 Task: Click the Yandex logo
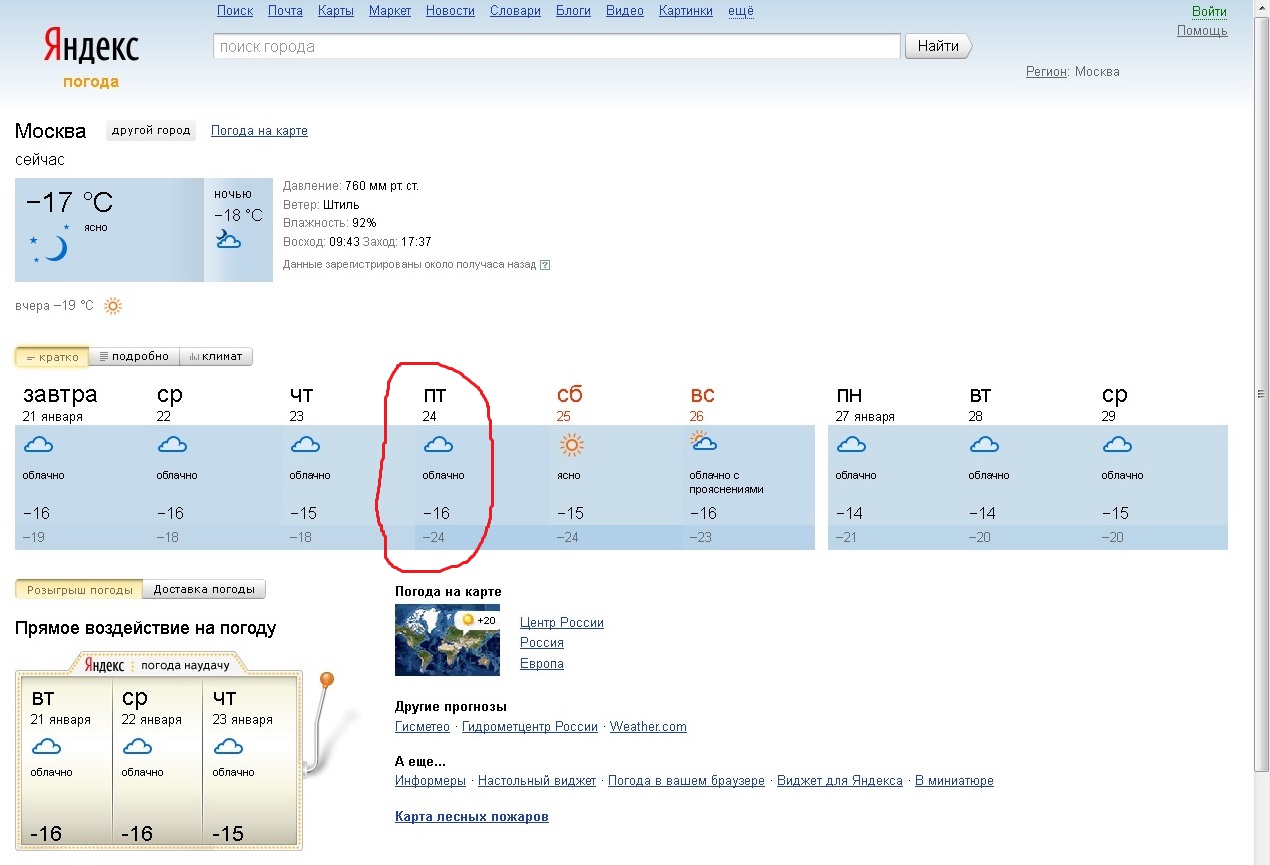click(x=91, y=47)
